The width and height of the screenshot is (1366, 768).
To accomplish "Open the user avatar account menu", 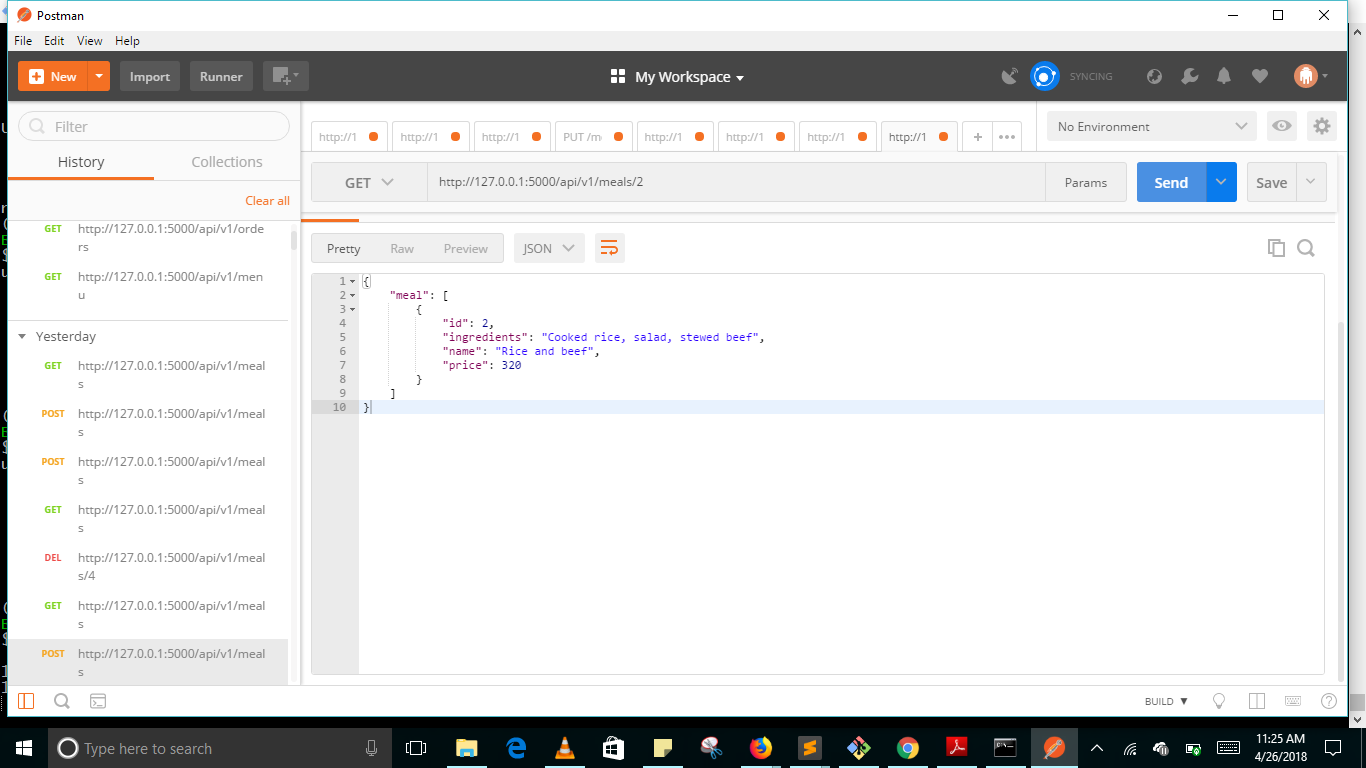I will point(1310,76).
